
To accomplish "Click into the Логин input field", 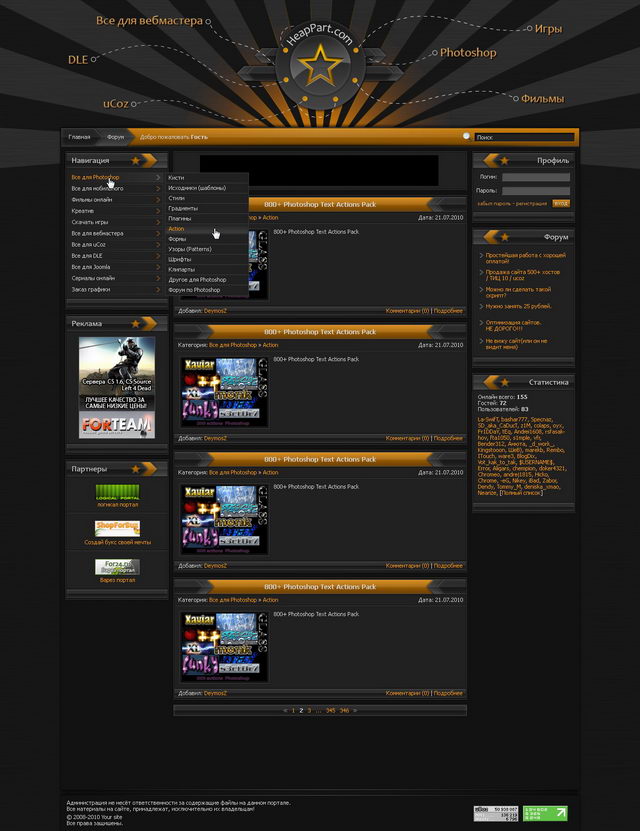I will [x=536, y=177].
